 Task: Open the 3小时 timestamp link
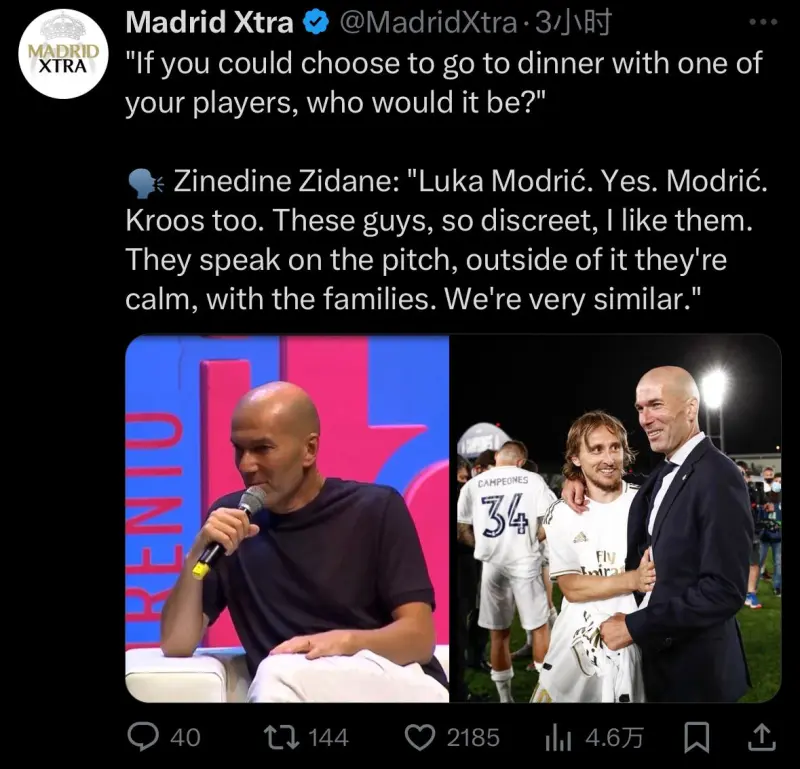pos(572,23)
